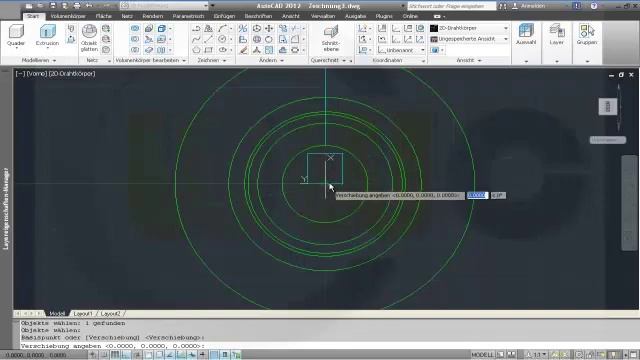640x360 pixels.
Task: Switch to the Beschriften ribbon tab
Action: [258, 16]
